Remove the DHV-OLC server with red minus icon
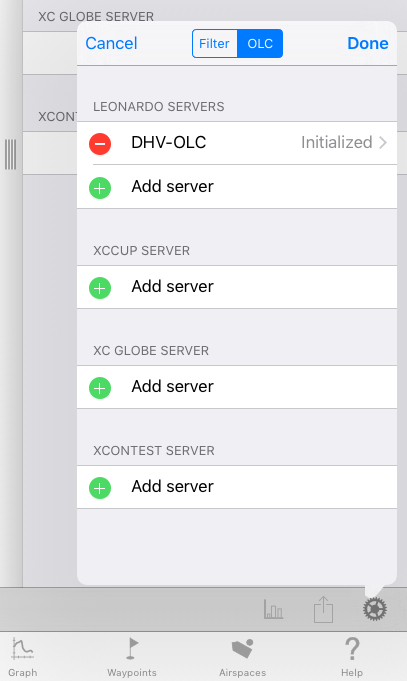The width and height of the screenshot is (407, 681). [x=100, y=143]
